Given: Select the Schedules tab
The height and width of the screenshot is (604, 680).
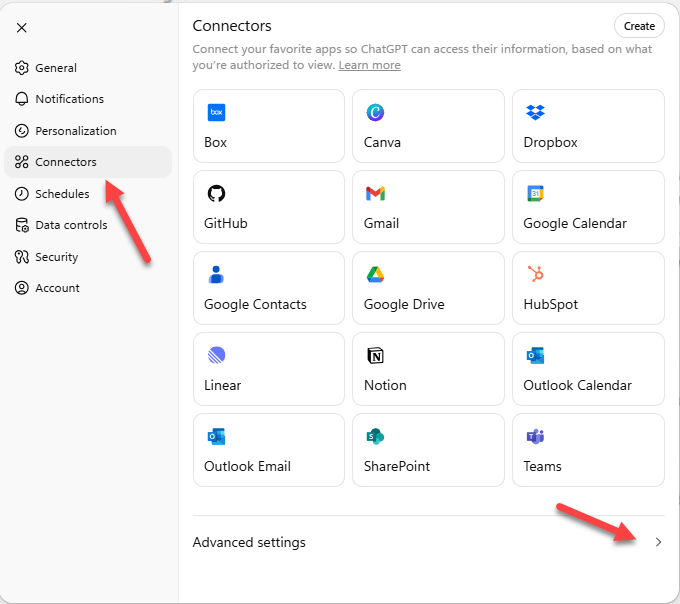Looking at the screenshot, I should click(x=88, y=193).
